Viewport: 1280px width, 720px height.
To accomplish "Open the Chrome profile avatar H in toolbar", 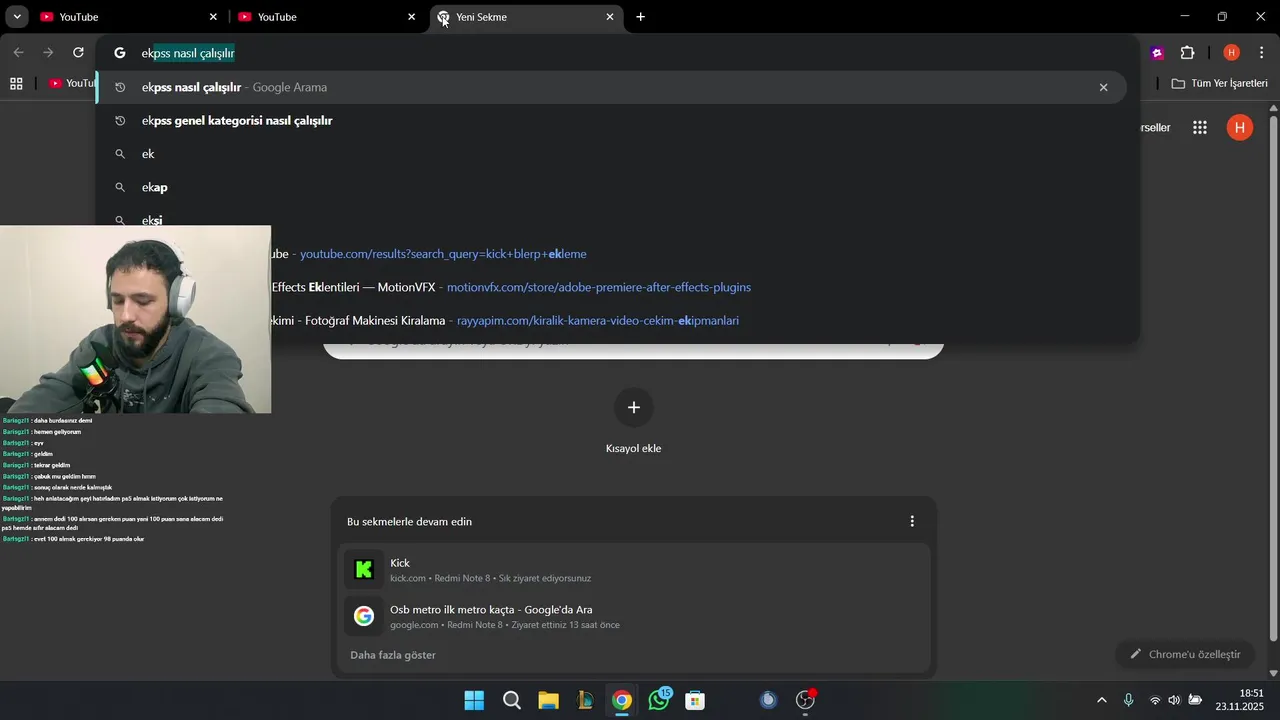I will [x=1231, y=53].
